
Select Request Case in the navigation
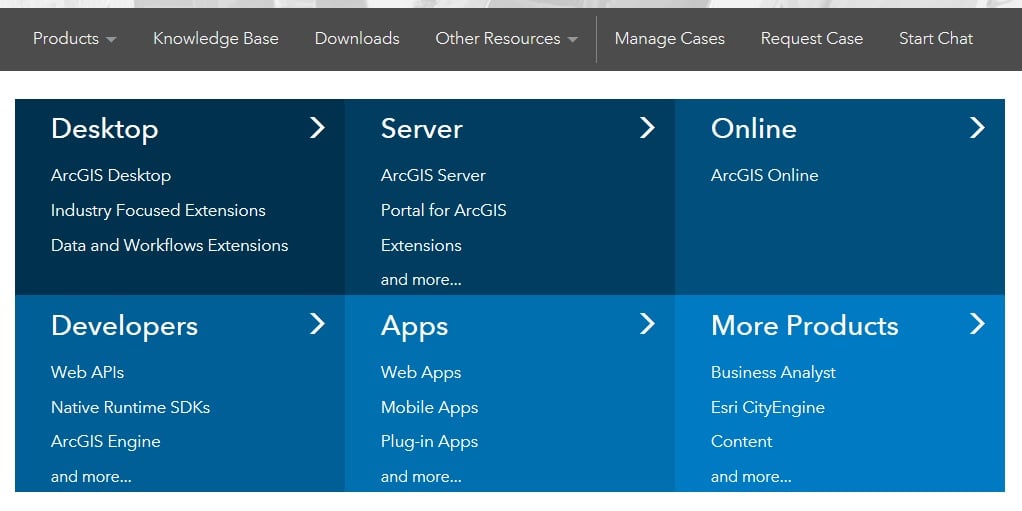pos(811,38)
